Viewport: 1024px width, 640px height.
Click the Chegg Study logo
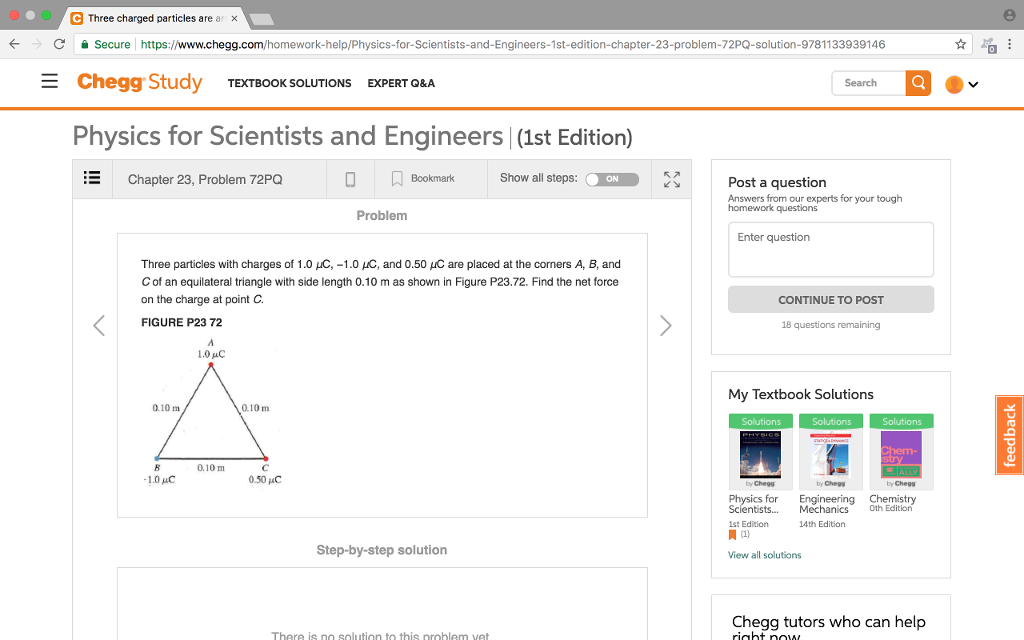(x=139, y=82)
